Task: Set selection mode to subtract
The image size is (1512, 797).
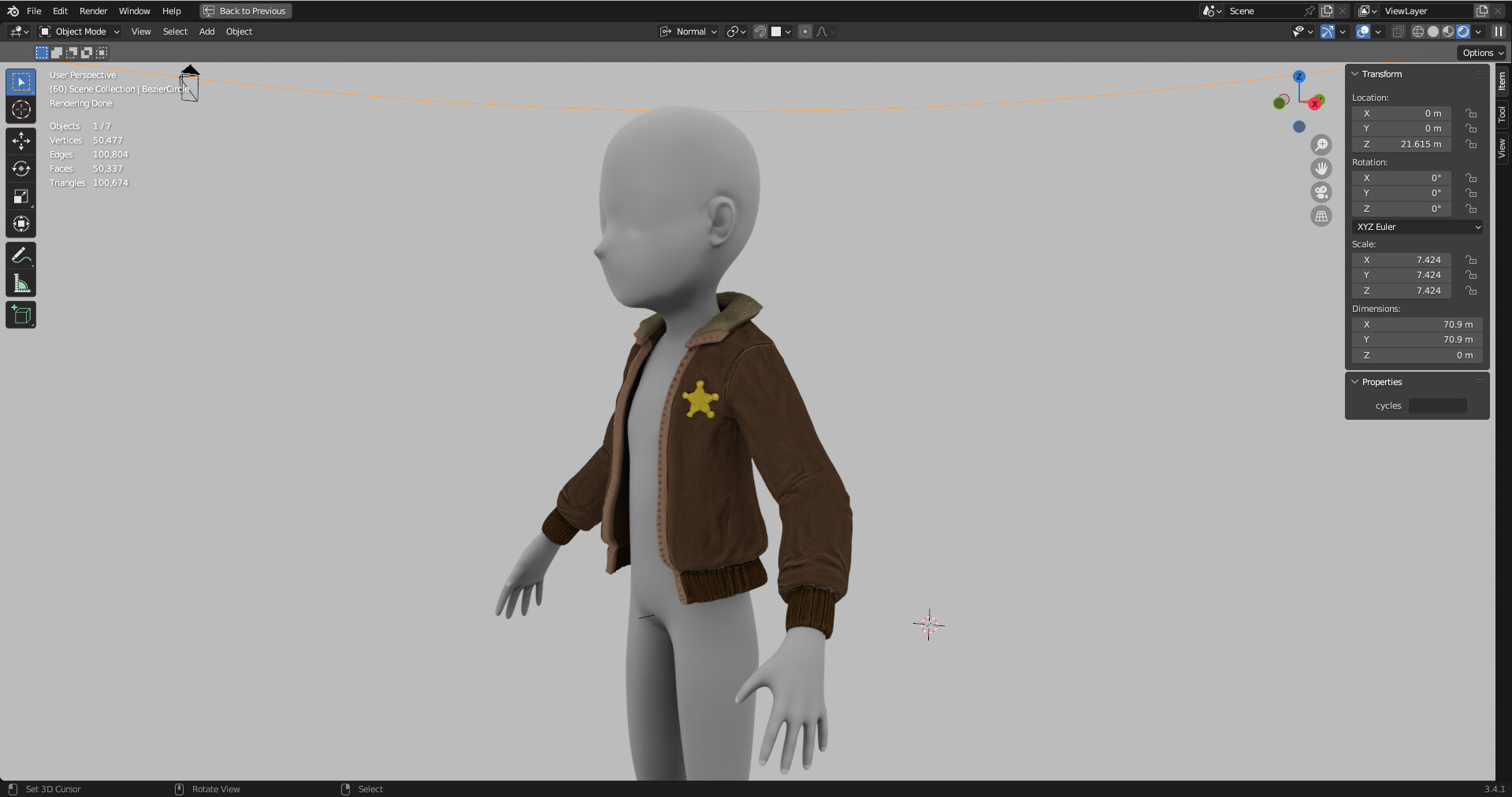Action: click(72, 53)
